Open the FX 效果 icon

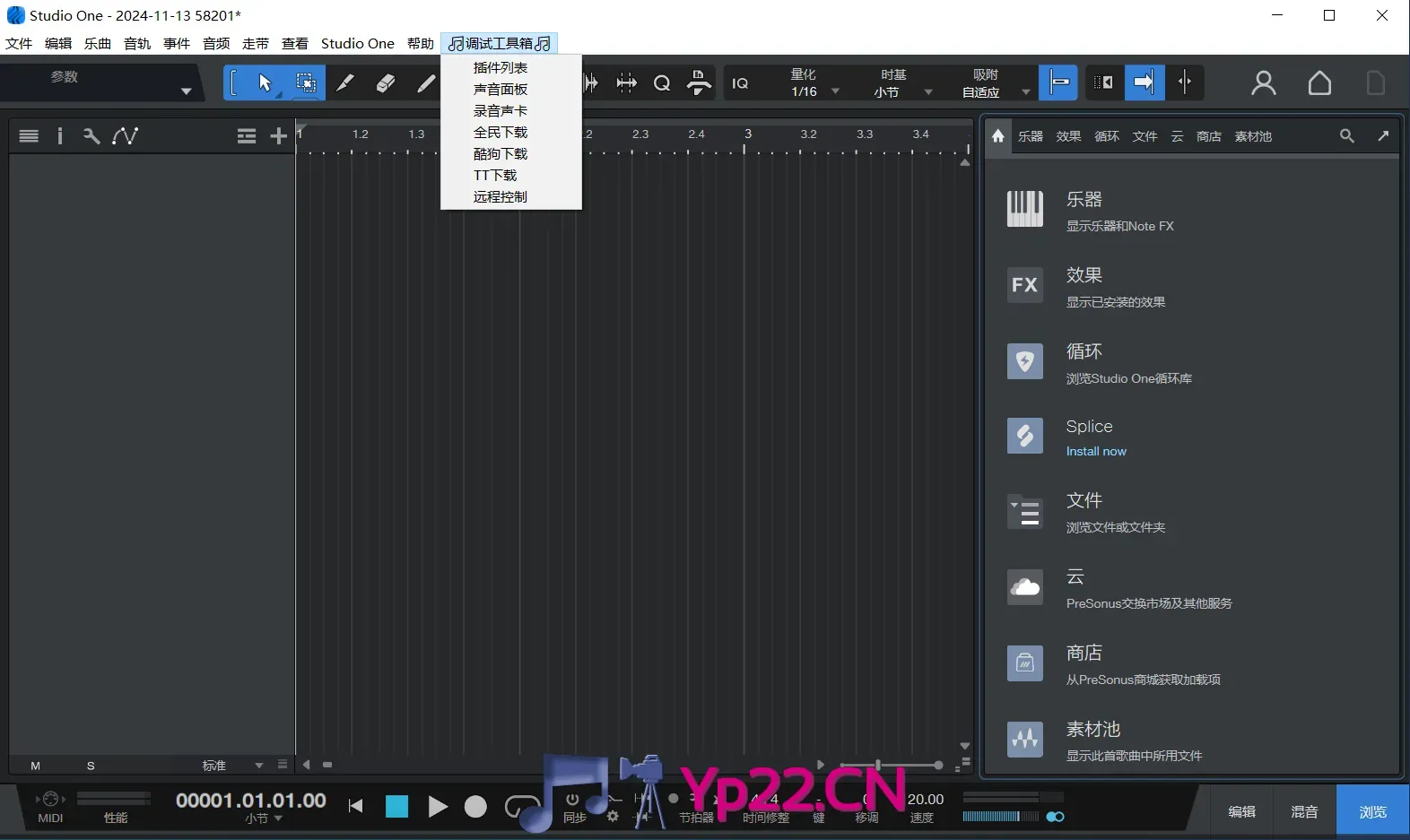click(x=1024, y=285)
